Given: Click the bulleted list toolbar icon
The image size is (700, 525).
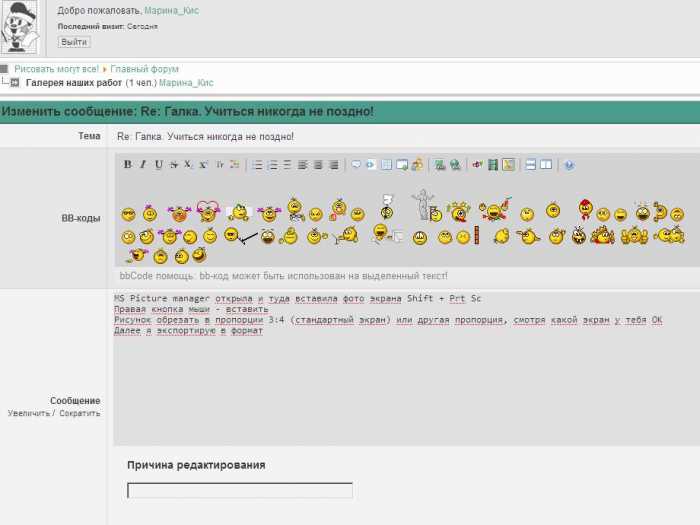Looking at the screenshot, I should [x=257, y=165].
